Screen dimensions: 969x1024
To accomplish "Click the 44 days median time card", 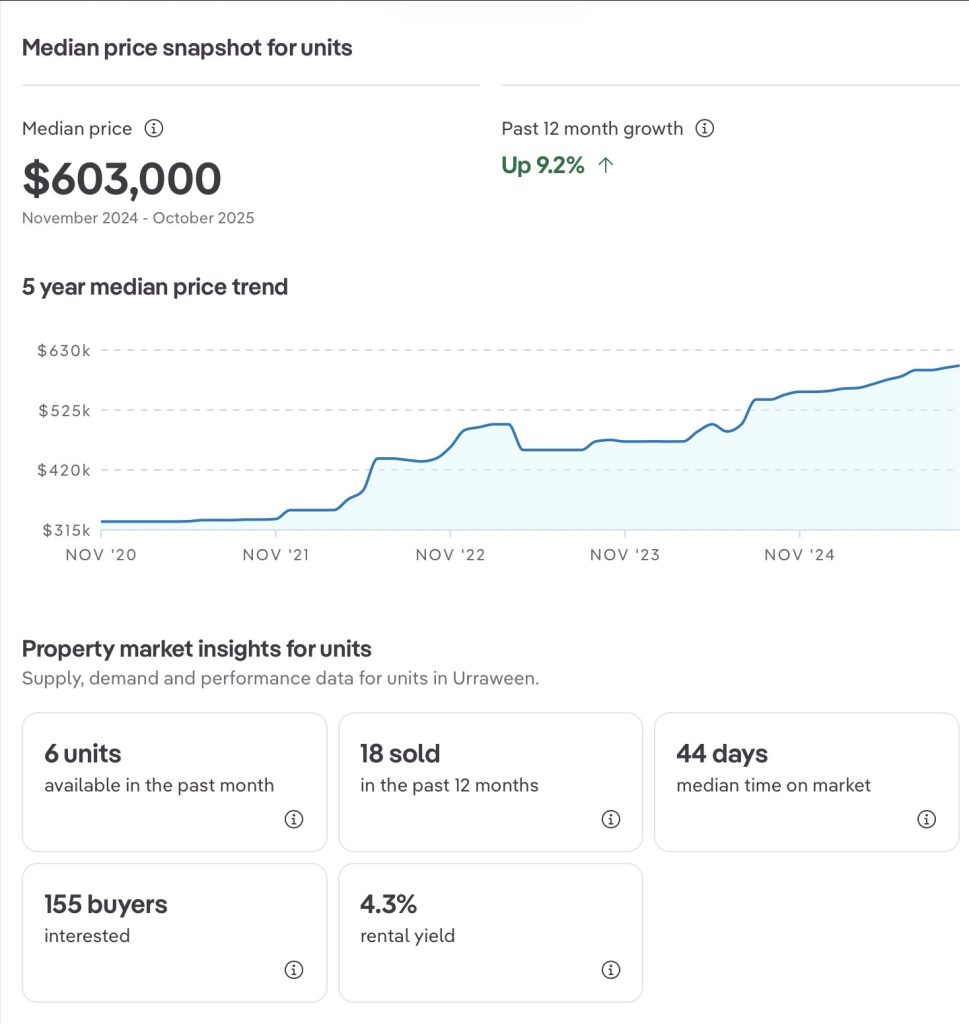I will point(806,782).
